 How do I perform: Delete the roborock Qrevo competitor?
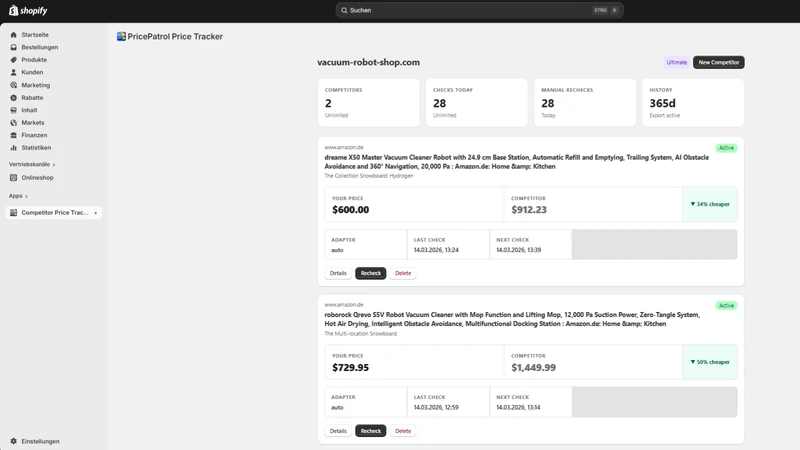(403, 431)
